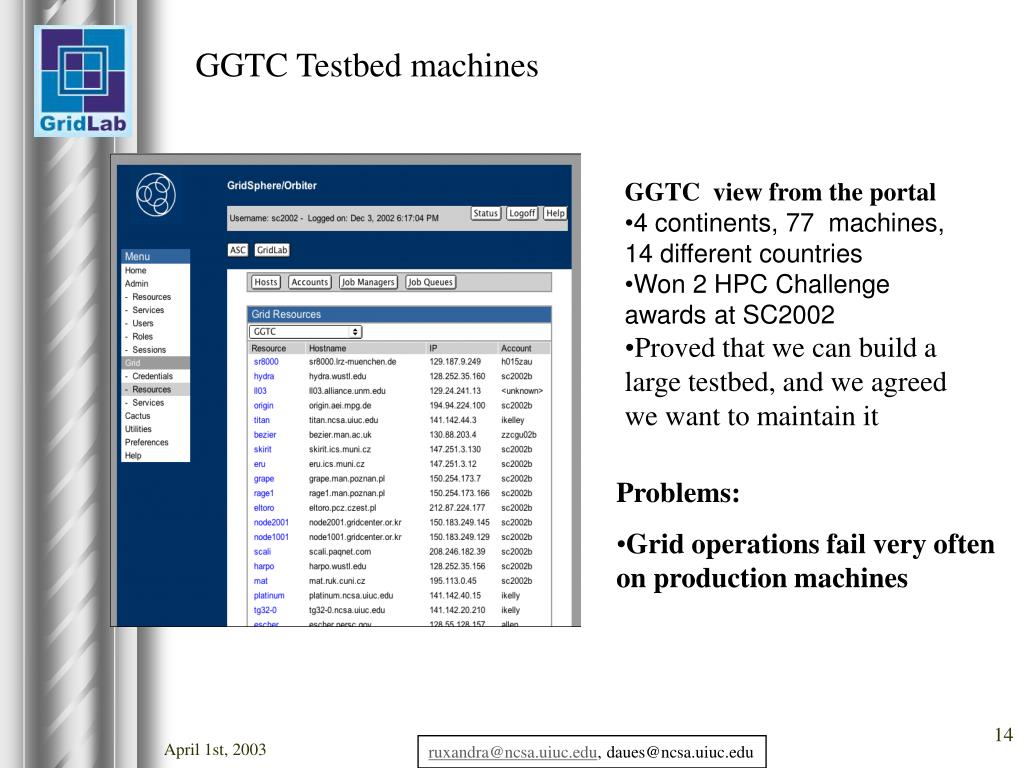Open Roles in the Menu
The height and width of the screenshot is (768, 1024).
[x=142, y=336]
